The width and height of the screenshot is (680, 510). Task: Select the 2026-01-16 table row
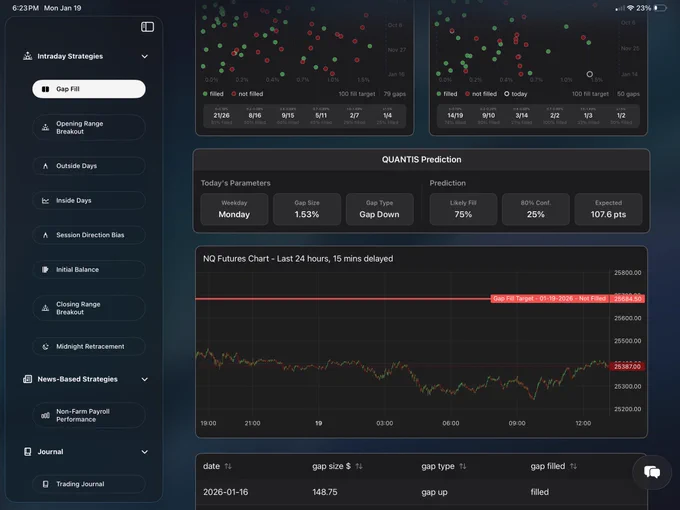pos(421,492)
